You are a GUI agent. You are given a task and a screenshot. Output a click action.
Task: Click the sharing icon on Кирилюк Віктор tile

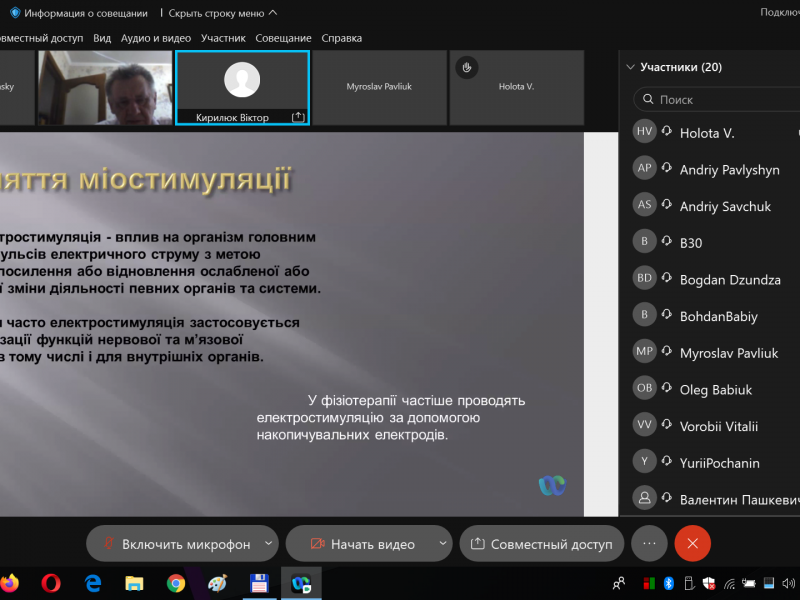(297, 117)
